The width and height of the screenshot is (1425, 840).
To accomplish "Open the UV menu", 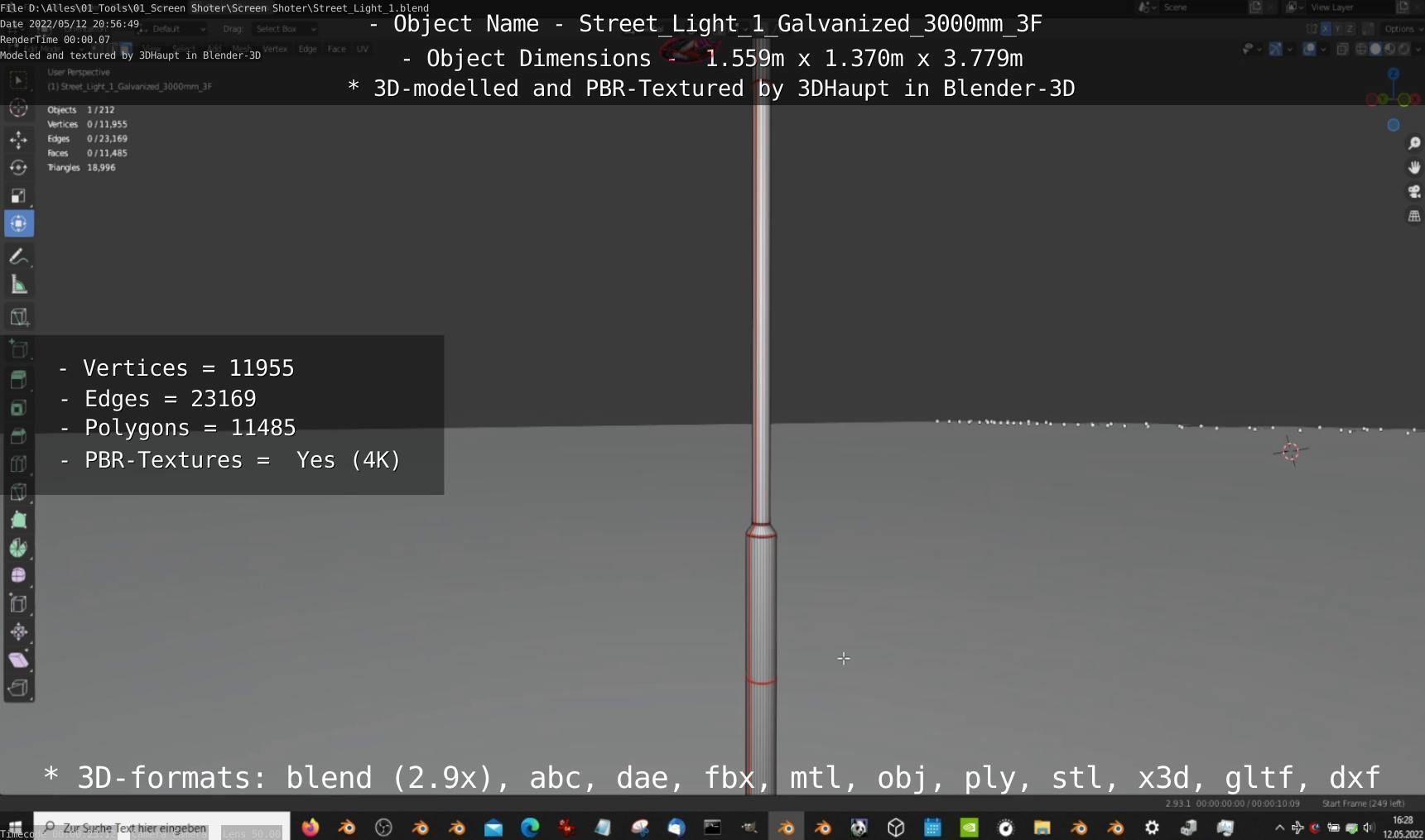I will coord(363,49).
